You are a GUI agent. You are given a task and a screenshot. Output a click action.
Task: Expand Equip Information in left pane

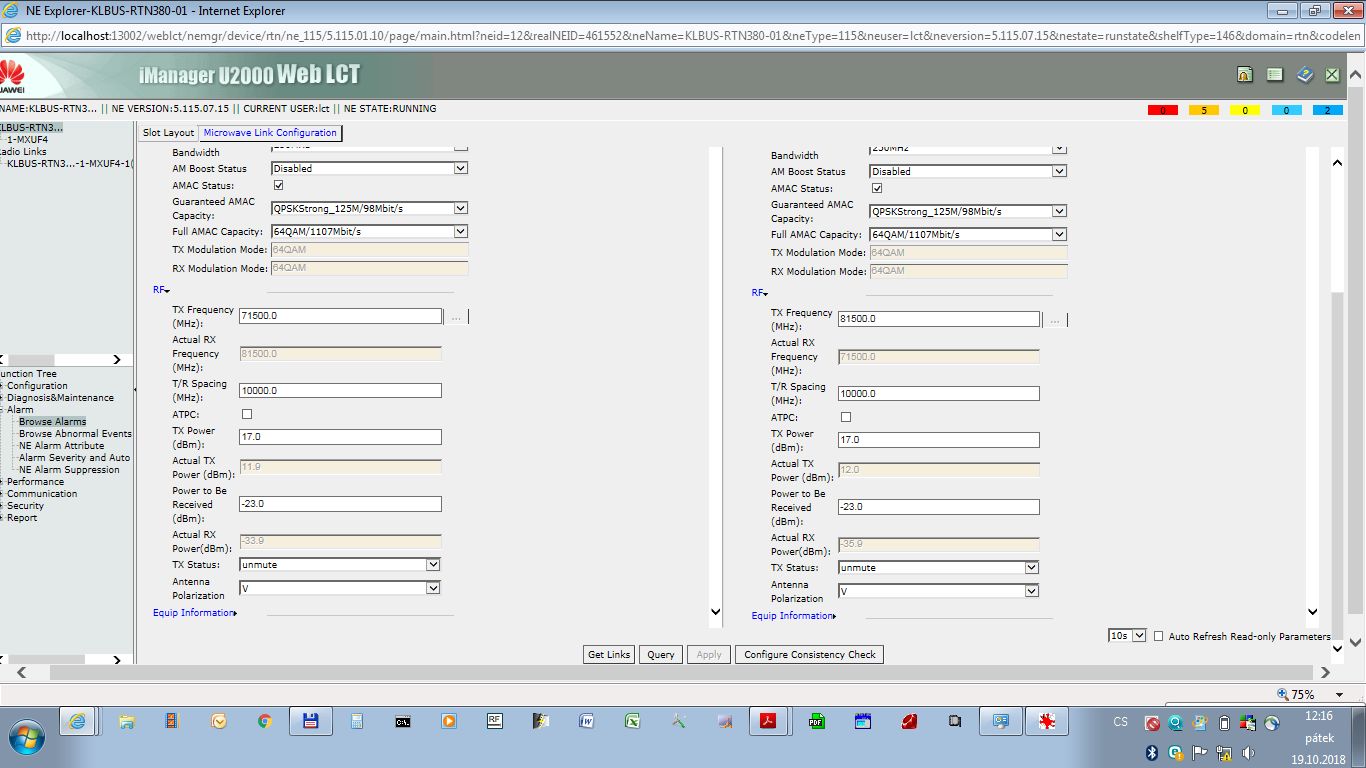tap(195, 613)
